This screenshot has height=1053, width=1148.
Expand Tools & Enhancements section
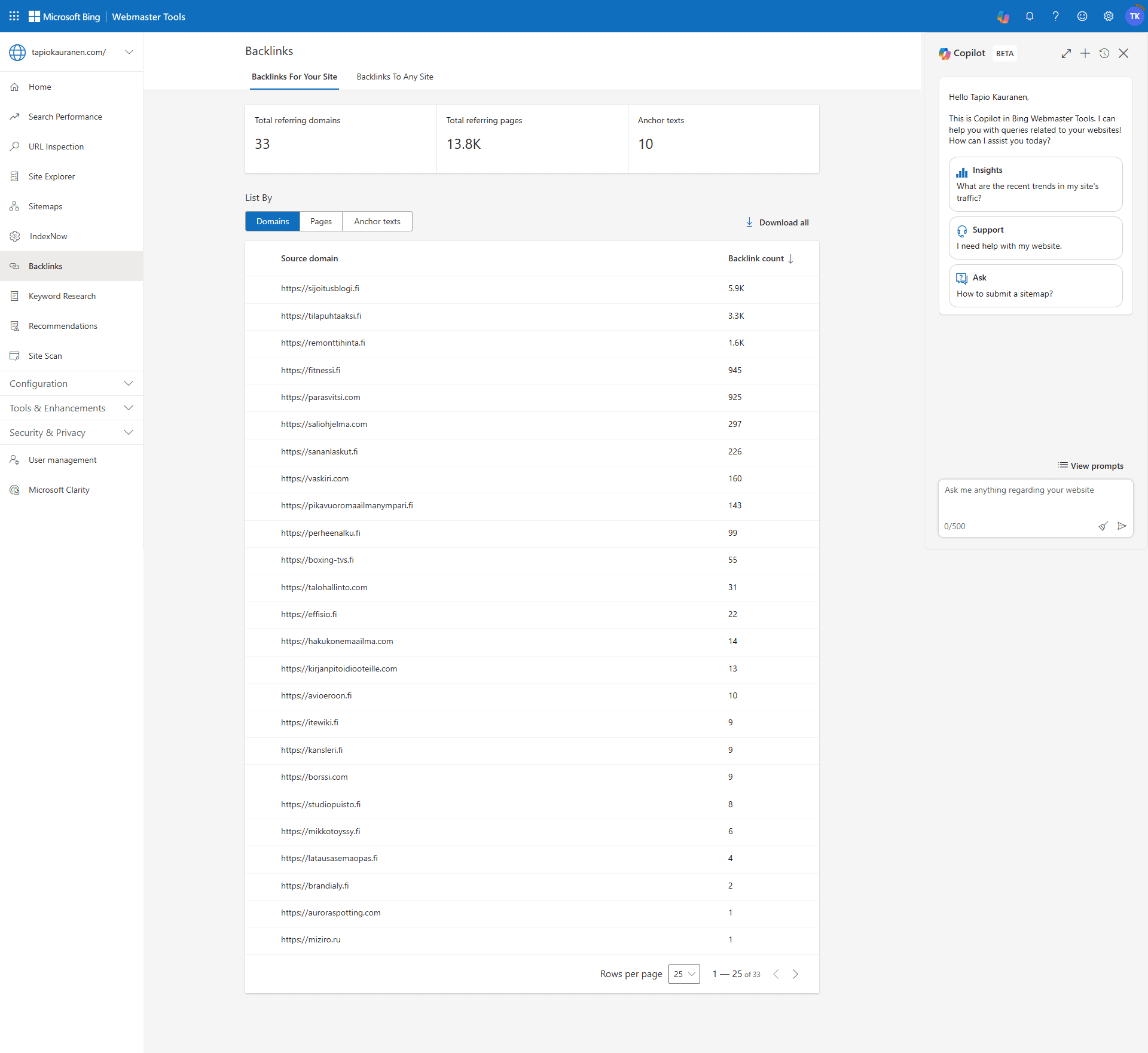(72, 408)
